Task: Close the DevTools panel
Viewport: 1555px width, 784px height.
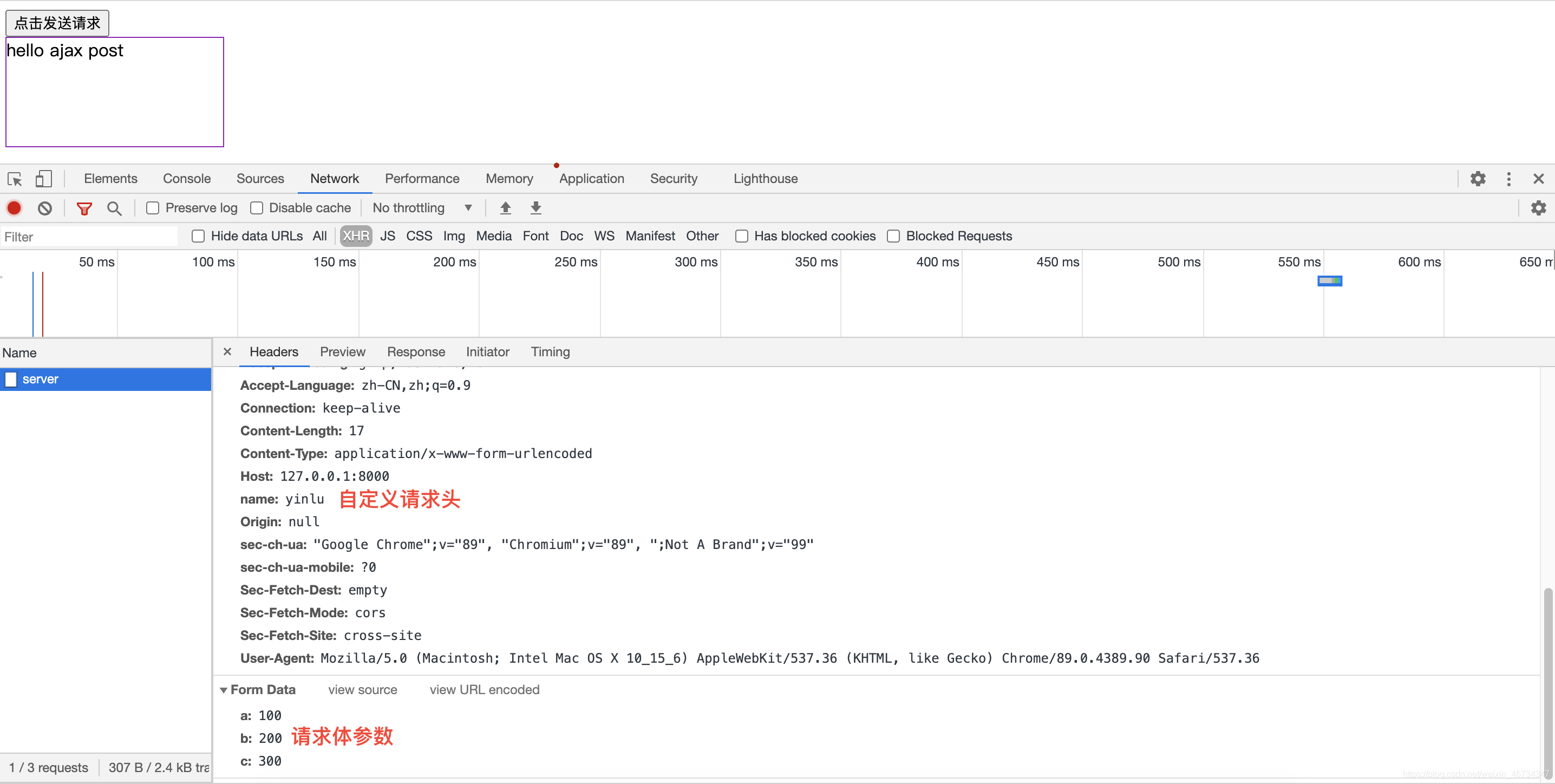Action: click(1538, 179)
